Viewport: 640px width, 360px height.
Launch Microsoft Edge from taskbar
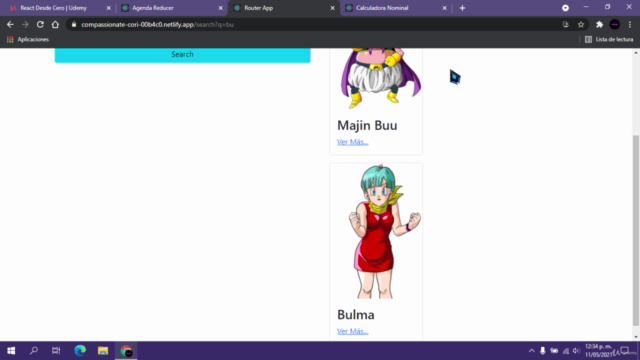tap(80, 351)
